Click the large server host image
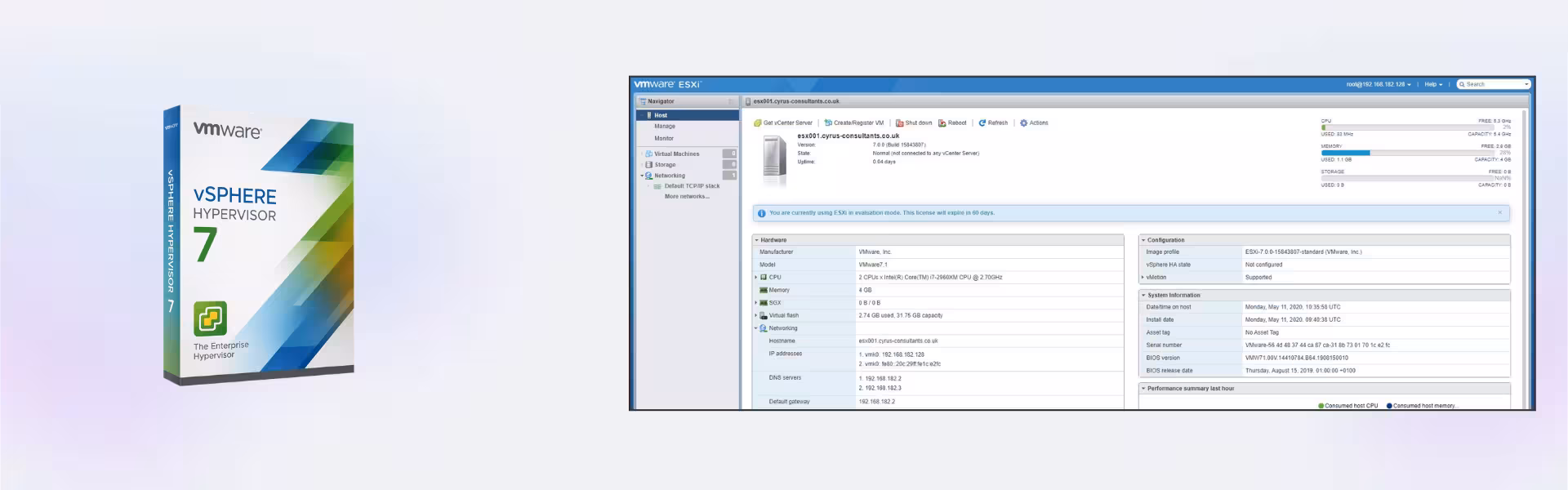Image resolution: width=1568 pixels, height=490 pixels. [x=773, y=156]
